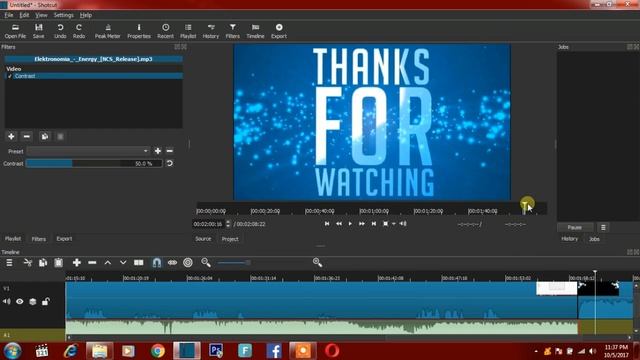Copy the clip in timeline toolbar
The image size is (640, 360).
tap(43, 263)
